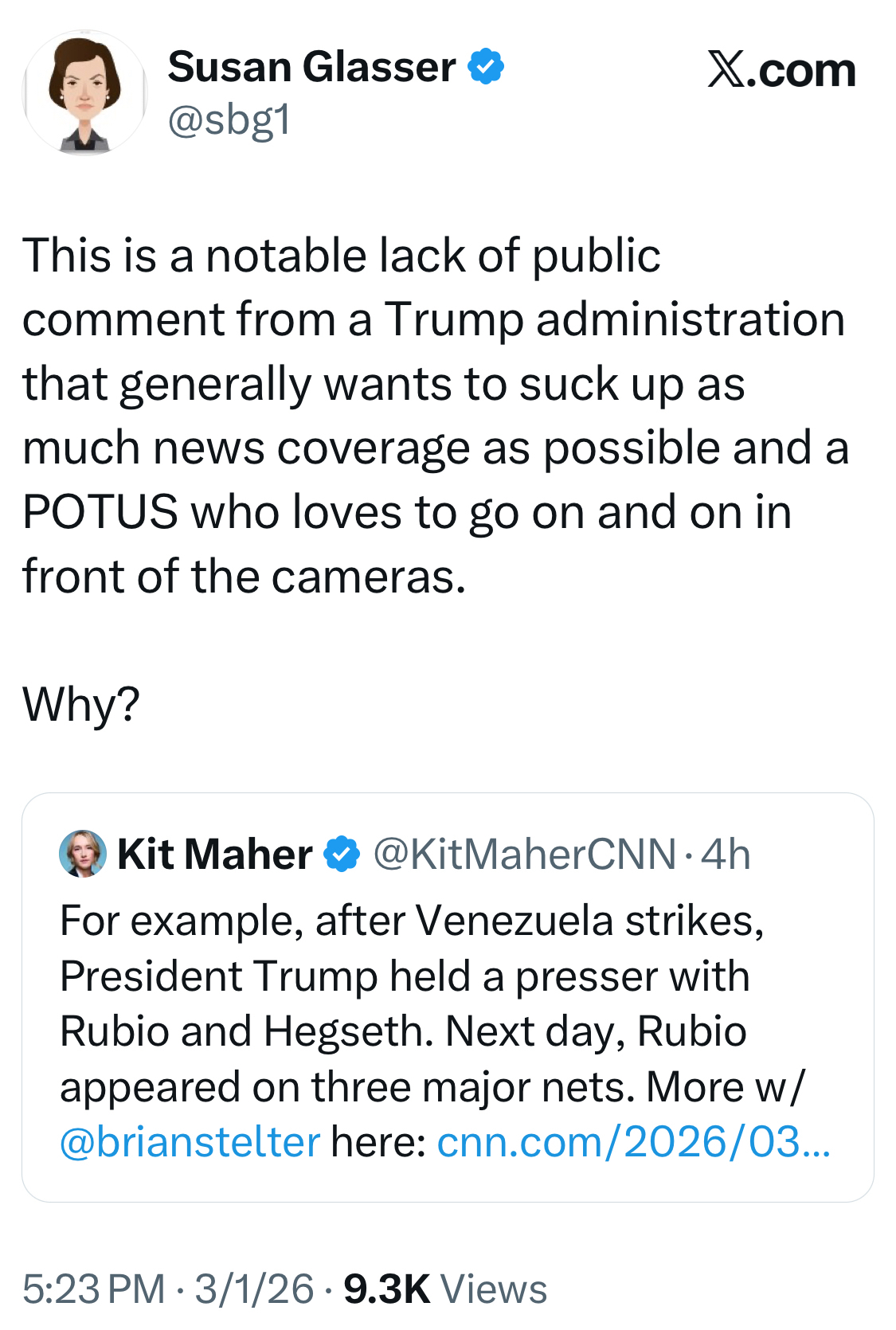896x1330 pixels.
Task: Click the "Views" label at the bottom
Action: click(494, 1289)
